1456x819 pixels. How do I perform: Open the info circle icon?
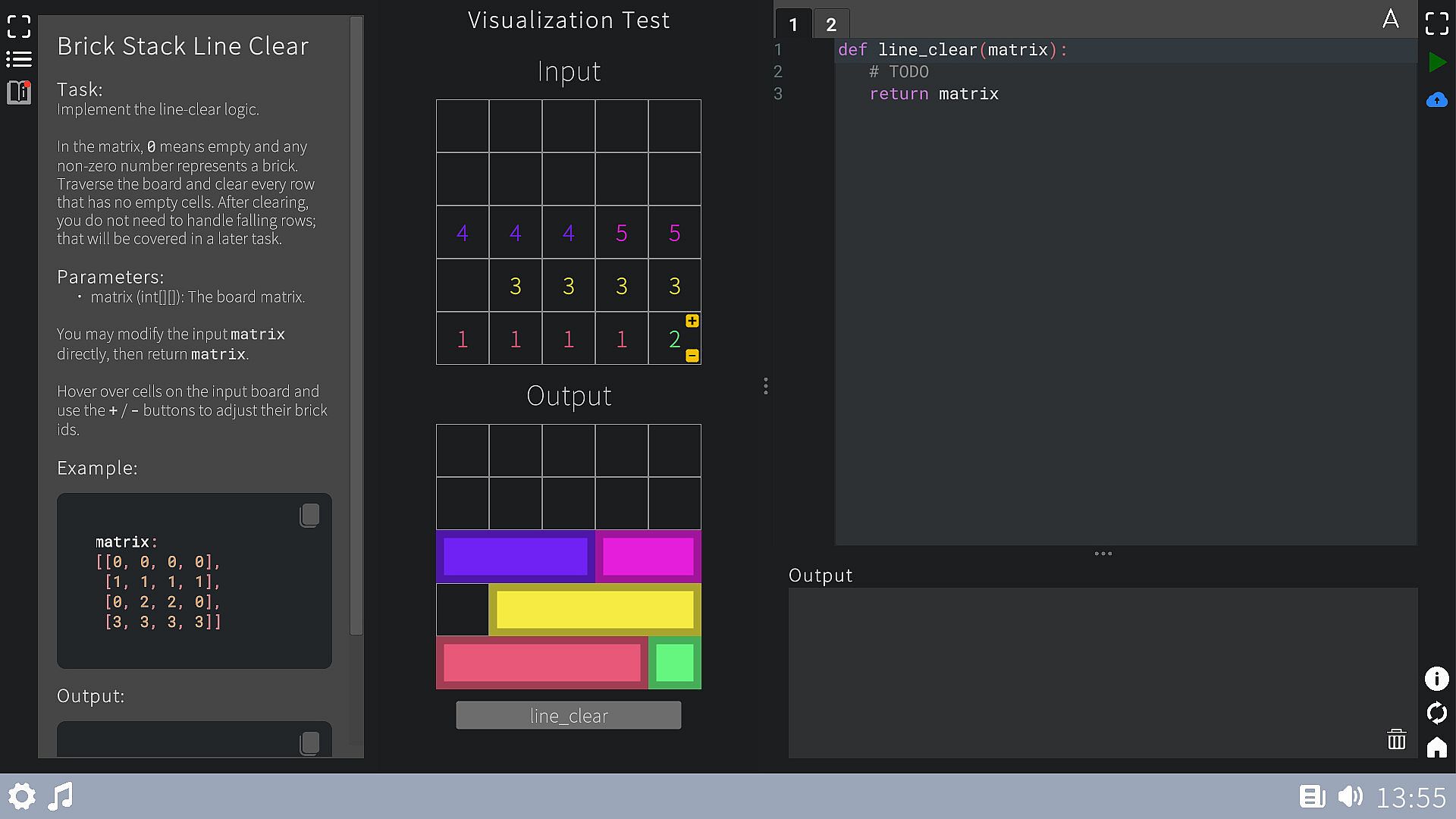click(1437, 679)
